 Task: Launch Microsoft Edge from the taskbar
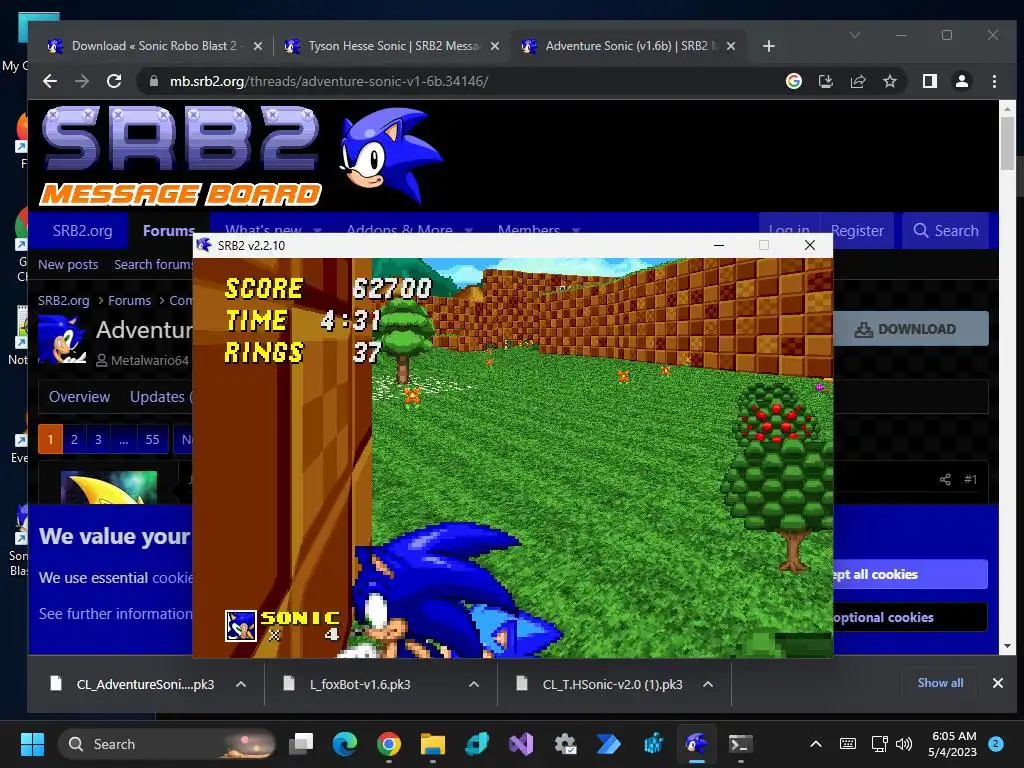tap(345, 744)
